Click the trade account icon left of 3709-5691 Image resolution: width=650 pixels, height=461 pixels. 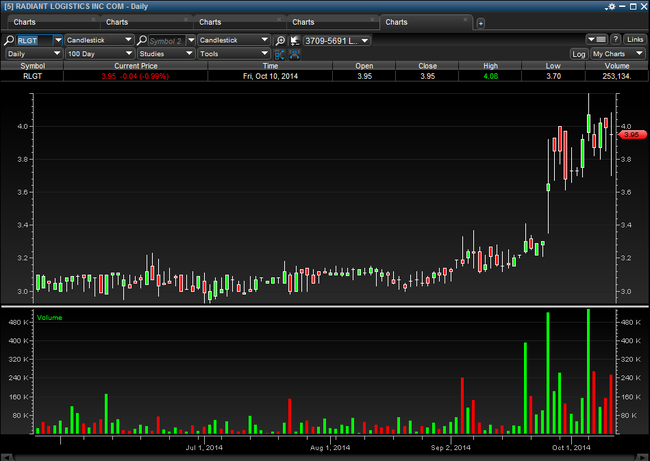click(x=295, y=41)
